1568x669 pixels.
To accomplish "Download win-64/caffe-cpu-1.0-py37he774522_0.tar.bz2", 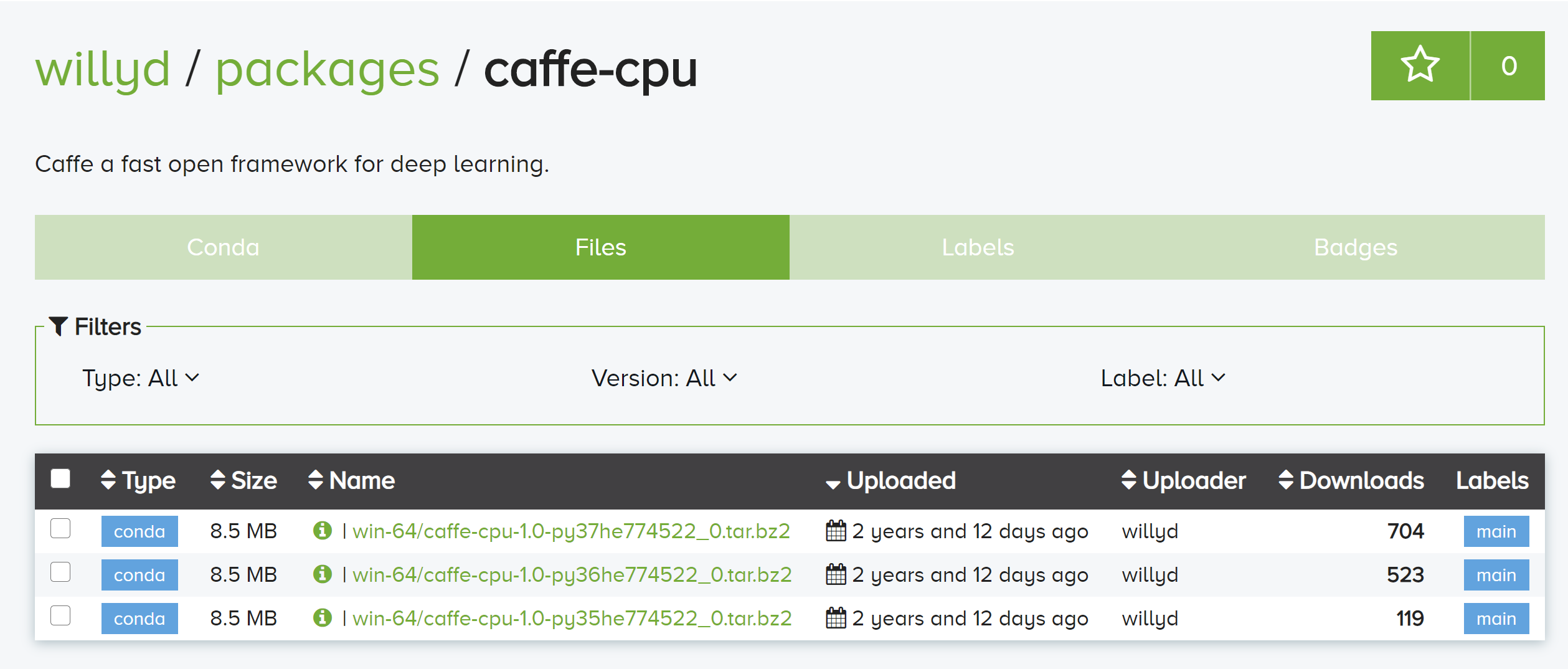I will tap(571, 531).
